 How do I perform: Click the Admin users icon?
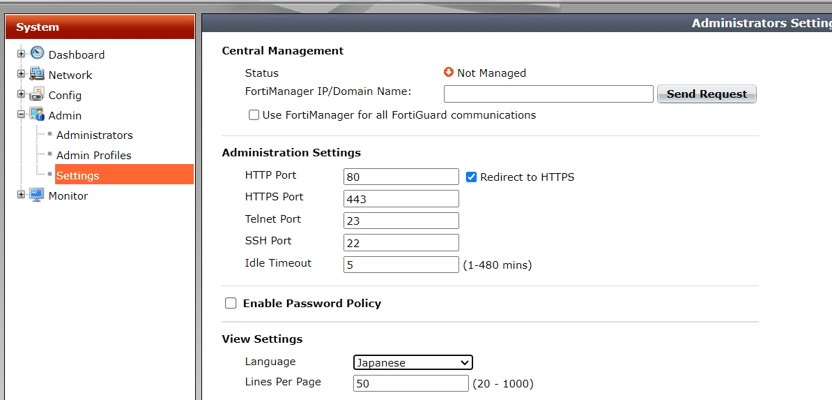37,115
